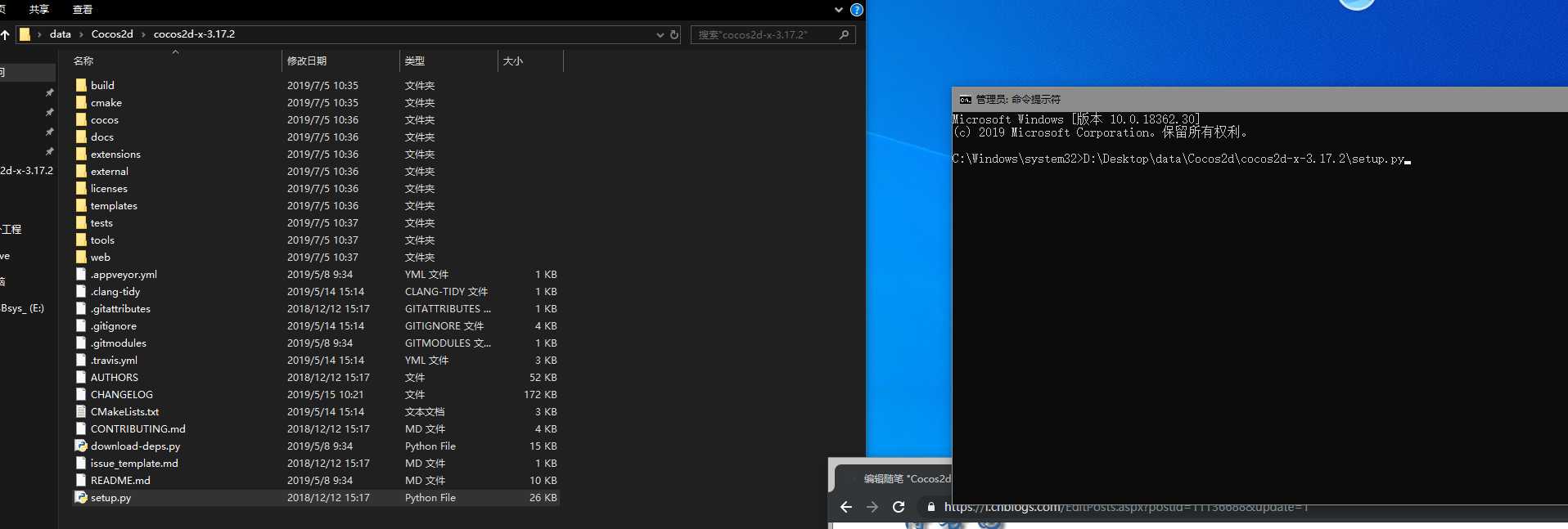Click the .gitignore file icon

pyautogui.click(x=81, y=325)
